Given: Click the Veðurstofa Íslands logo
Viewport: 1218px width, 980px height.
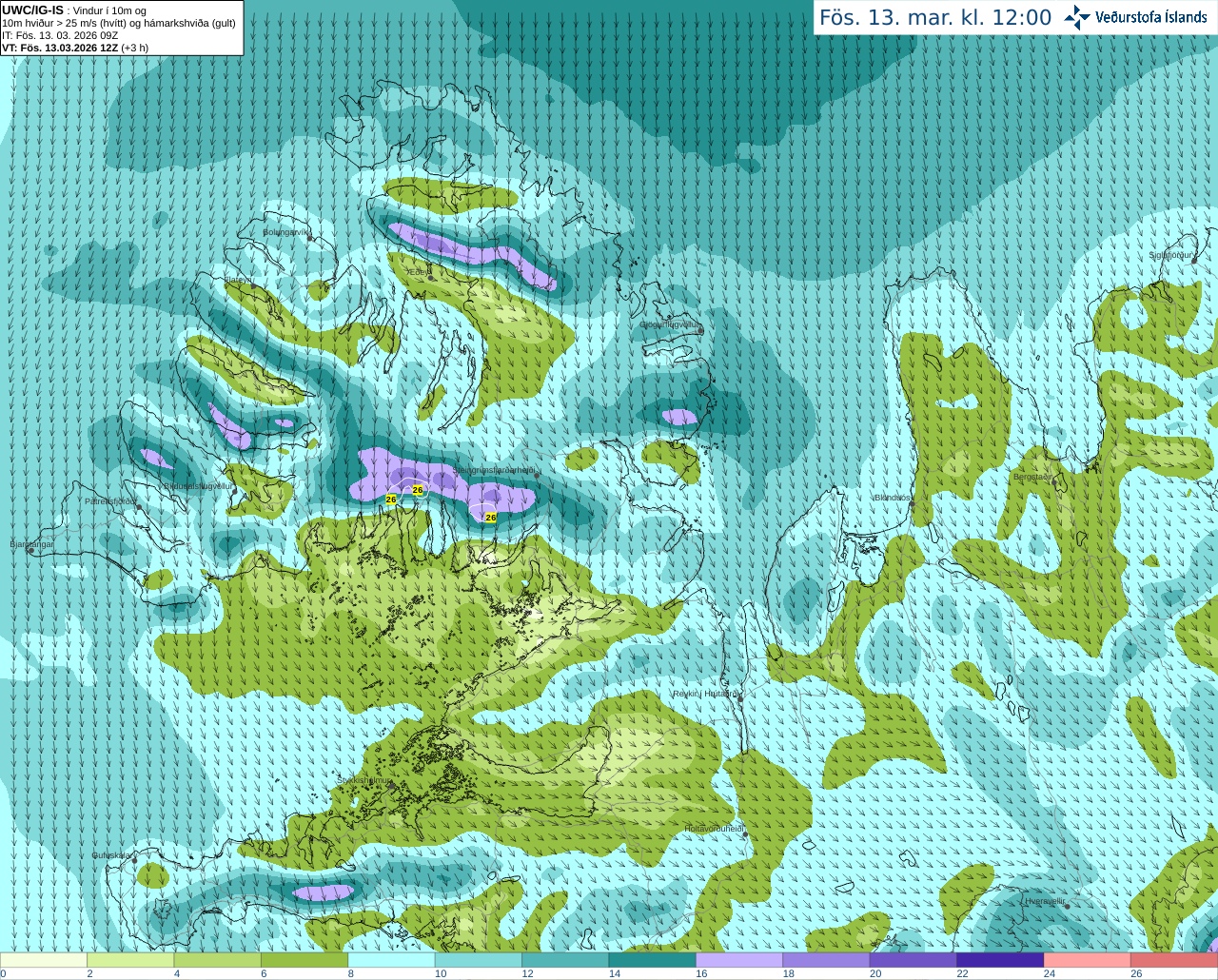Looking at the screenshot, I should [x=1135, y=17].
